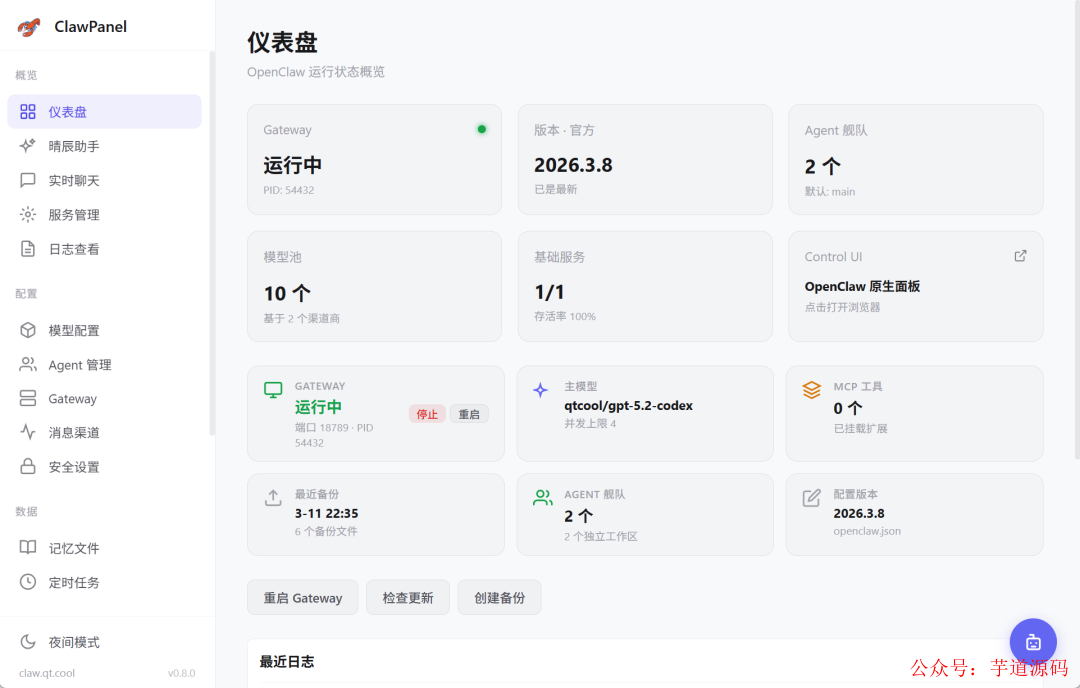Click the sidebar vertical scrollbar
1080x688 pixels.
[212, 243]
